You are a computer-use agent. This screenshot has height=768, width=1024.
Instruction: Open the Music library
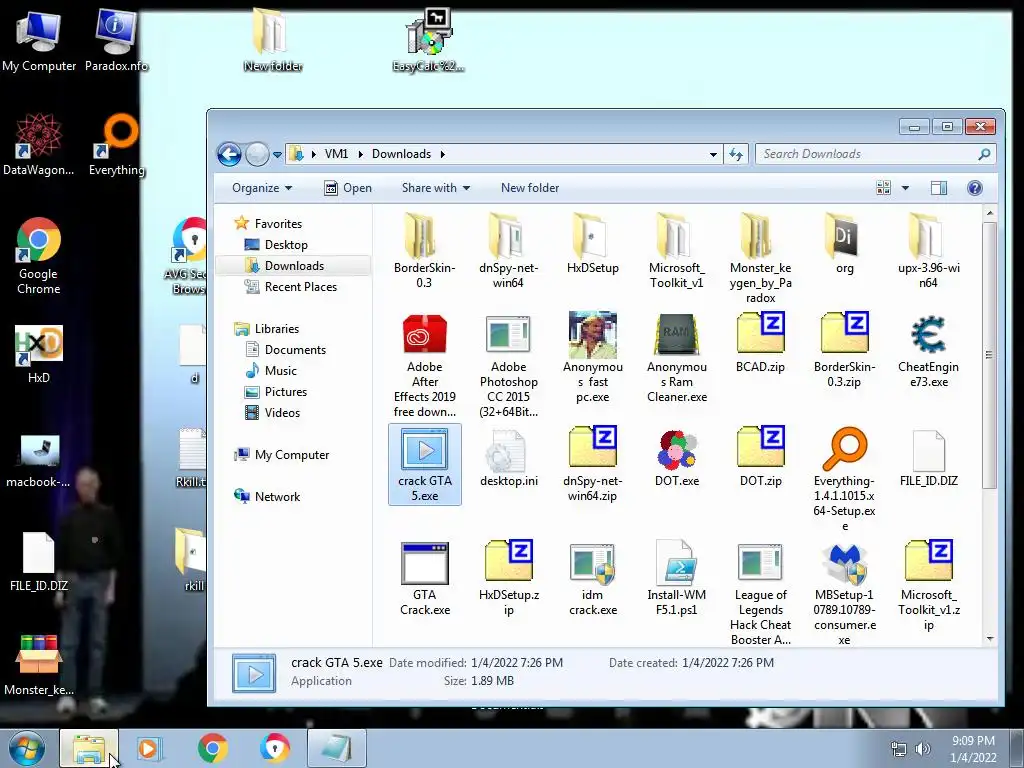click(270, 371)
